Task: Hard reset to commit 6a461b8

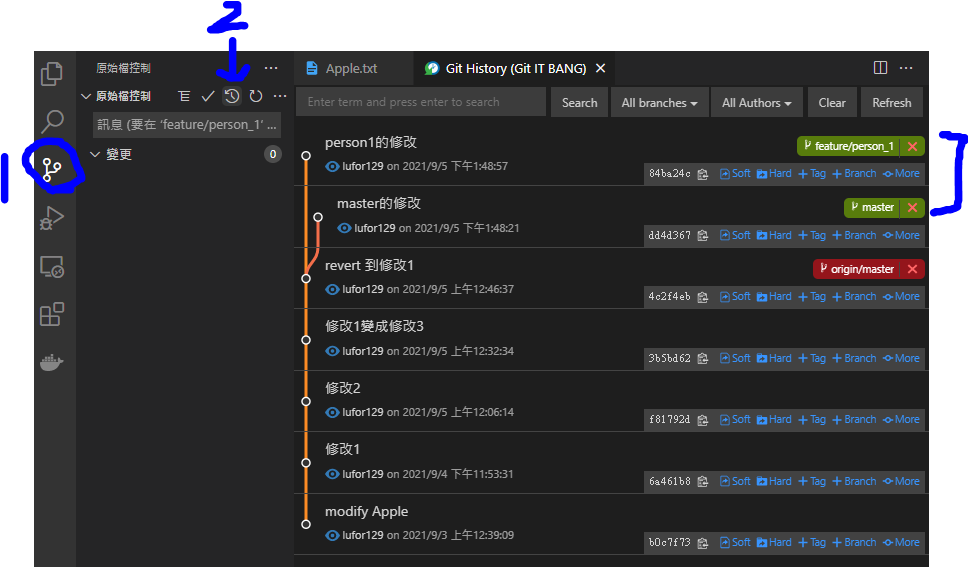Action: pos(774,481)
